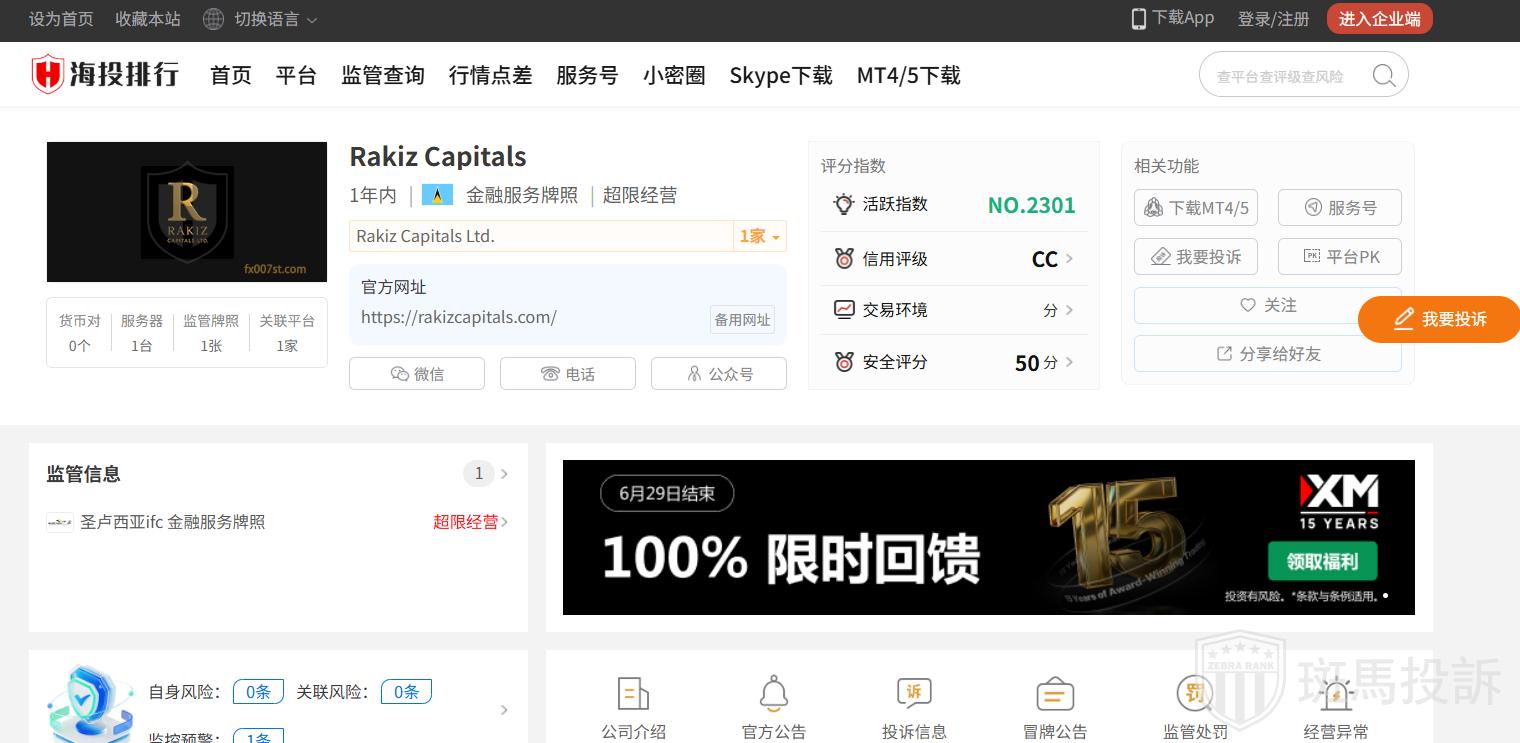Click the orange 我要投诉 floating button

(x=1439, y=319)
